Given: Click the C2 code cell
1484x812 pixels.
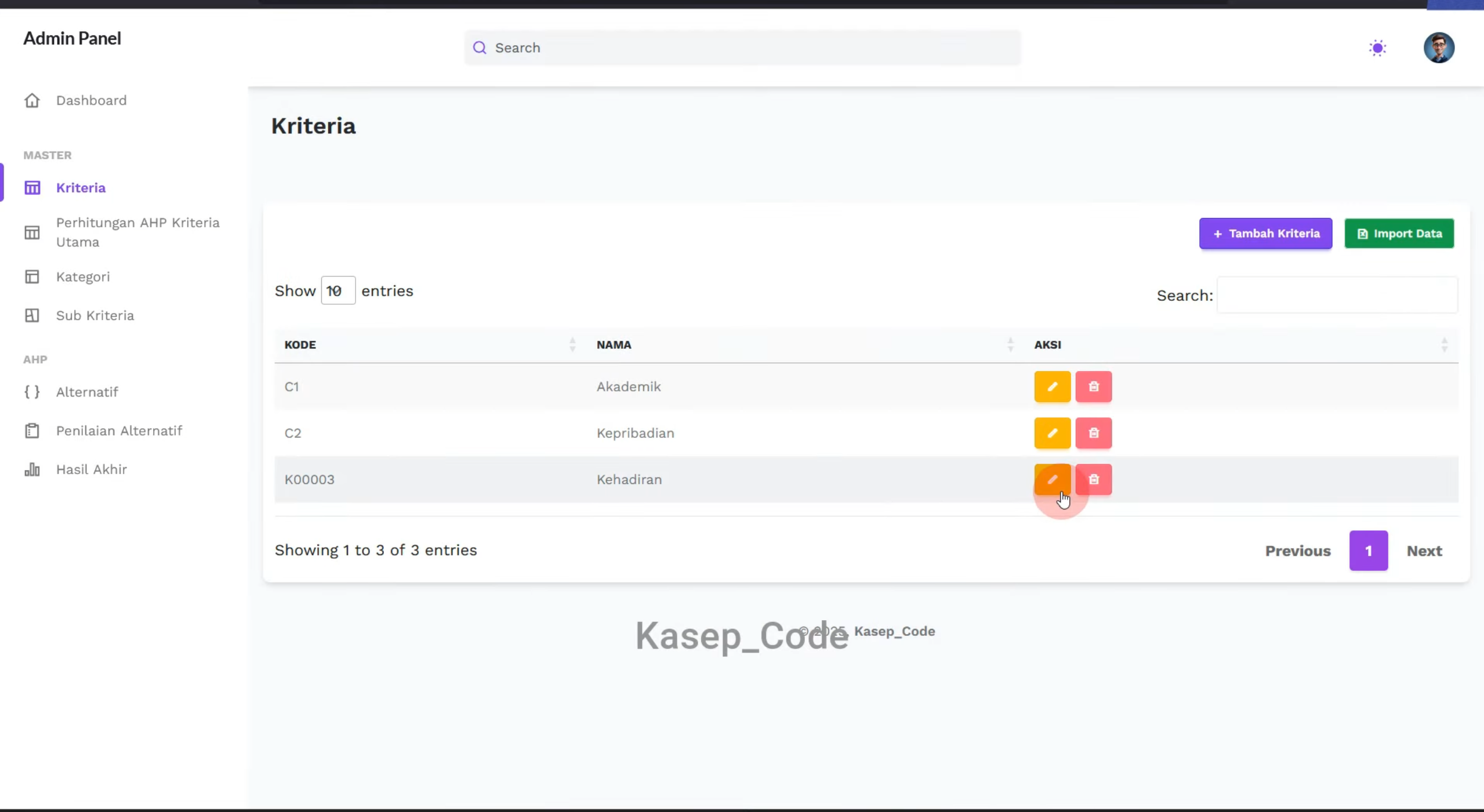Looking at the screenshot, I should tap(292, 433).
